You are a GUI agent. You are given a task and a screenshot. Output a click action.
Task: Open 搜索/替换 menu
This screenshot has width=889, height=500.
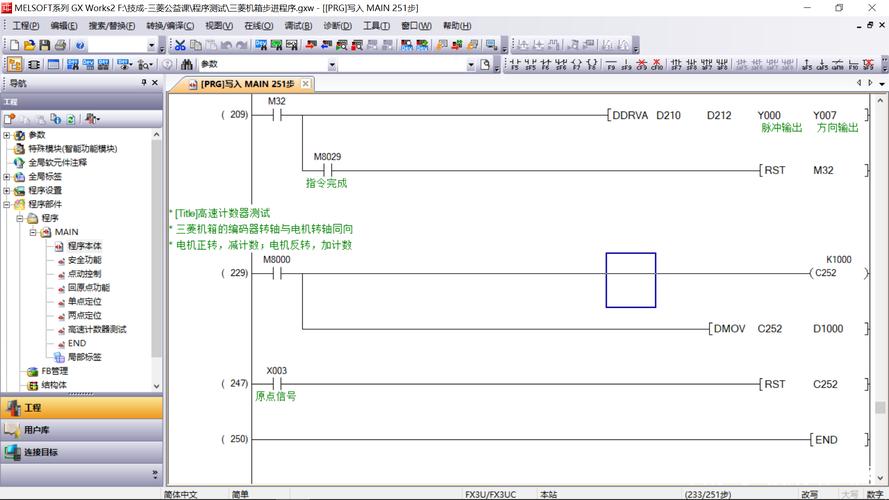tap(112, 26)
